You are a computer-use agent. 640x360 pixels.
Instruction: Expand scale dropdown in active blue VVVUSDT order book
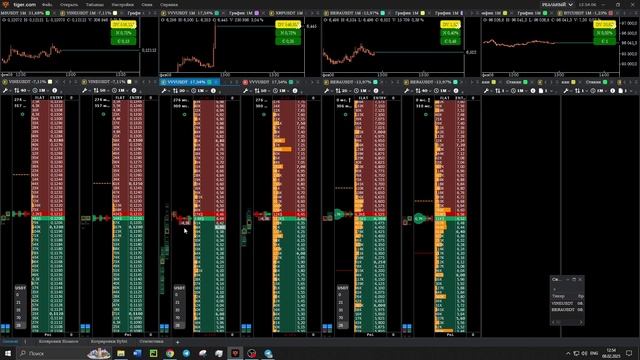point(180,90)
